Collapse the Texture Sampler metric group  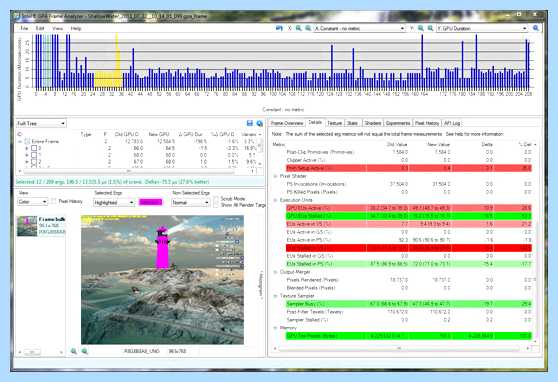click(x=275, y=296)
